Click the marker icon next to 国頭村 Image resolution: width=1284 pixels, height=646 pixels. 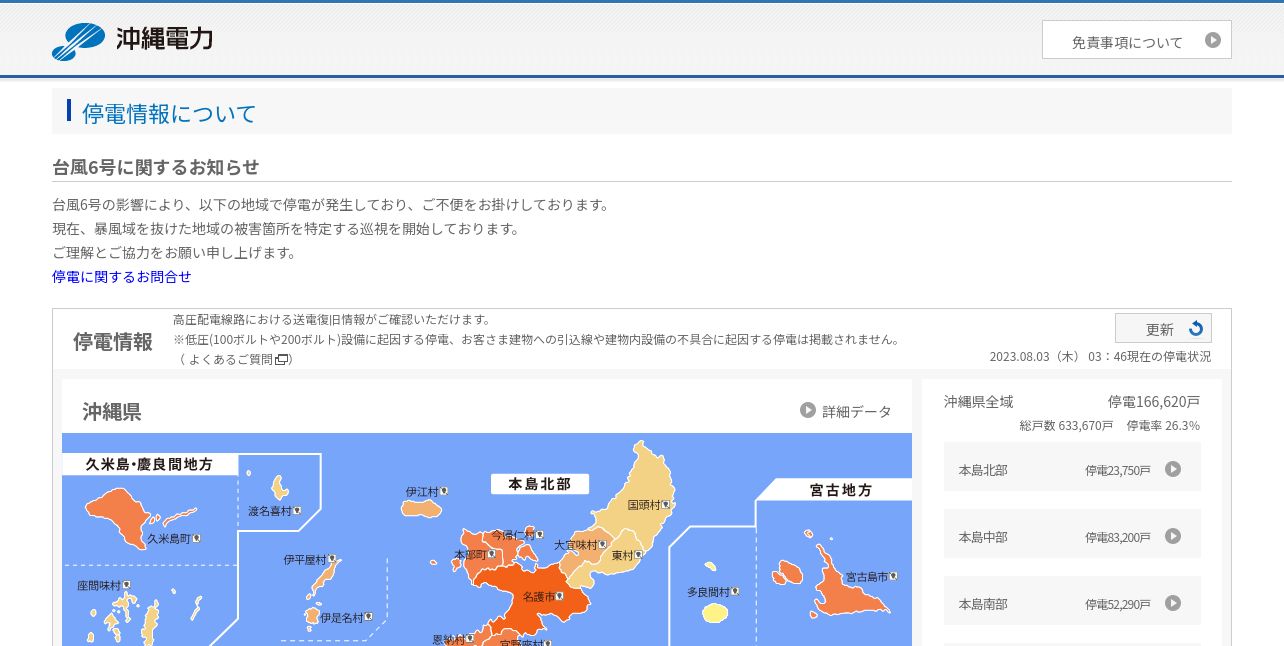pos(666,505)
